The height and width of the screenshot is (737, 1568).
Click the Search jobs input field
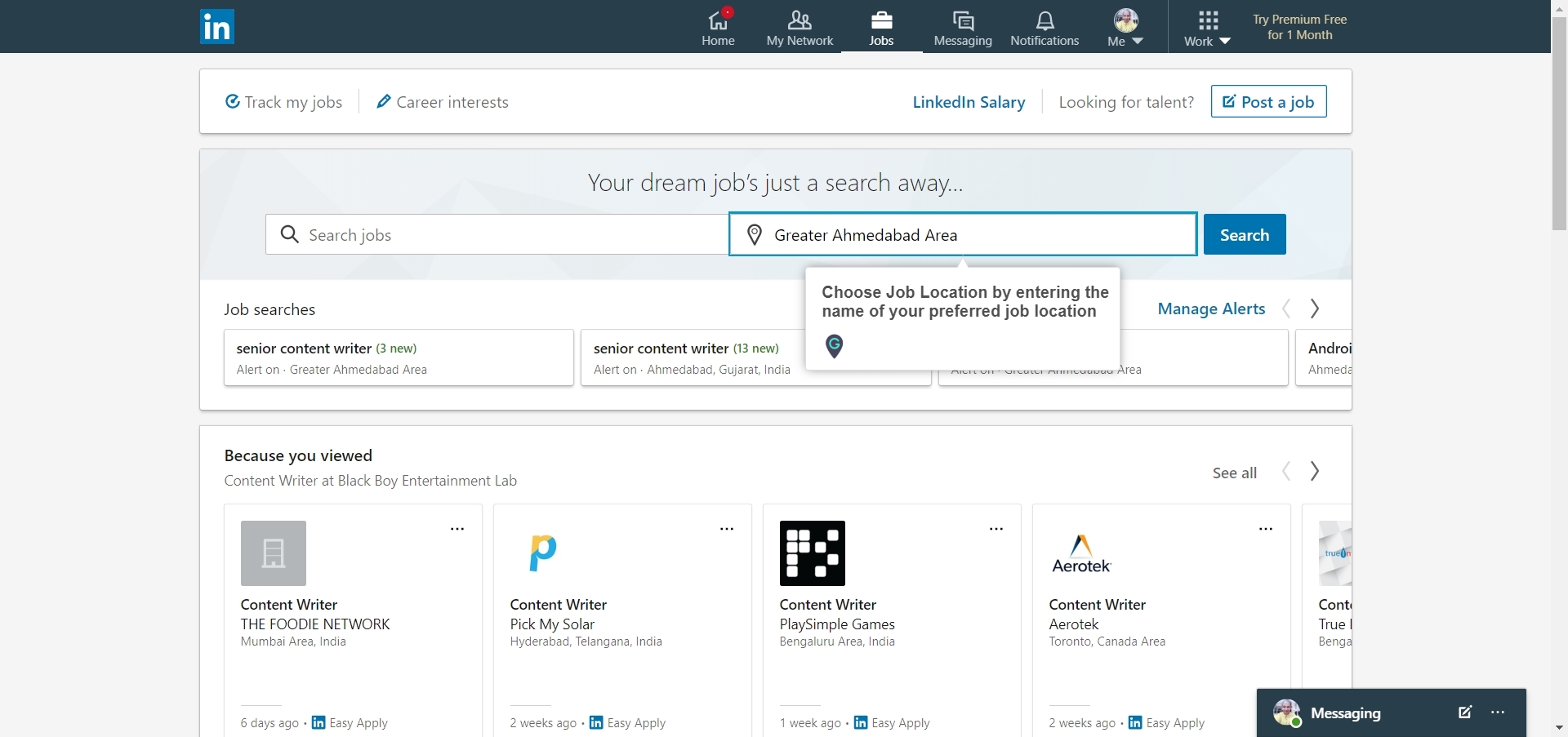pyautogui.click(x=497, y=235)
